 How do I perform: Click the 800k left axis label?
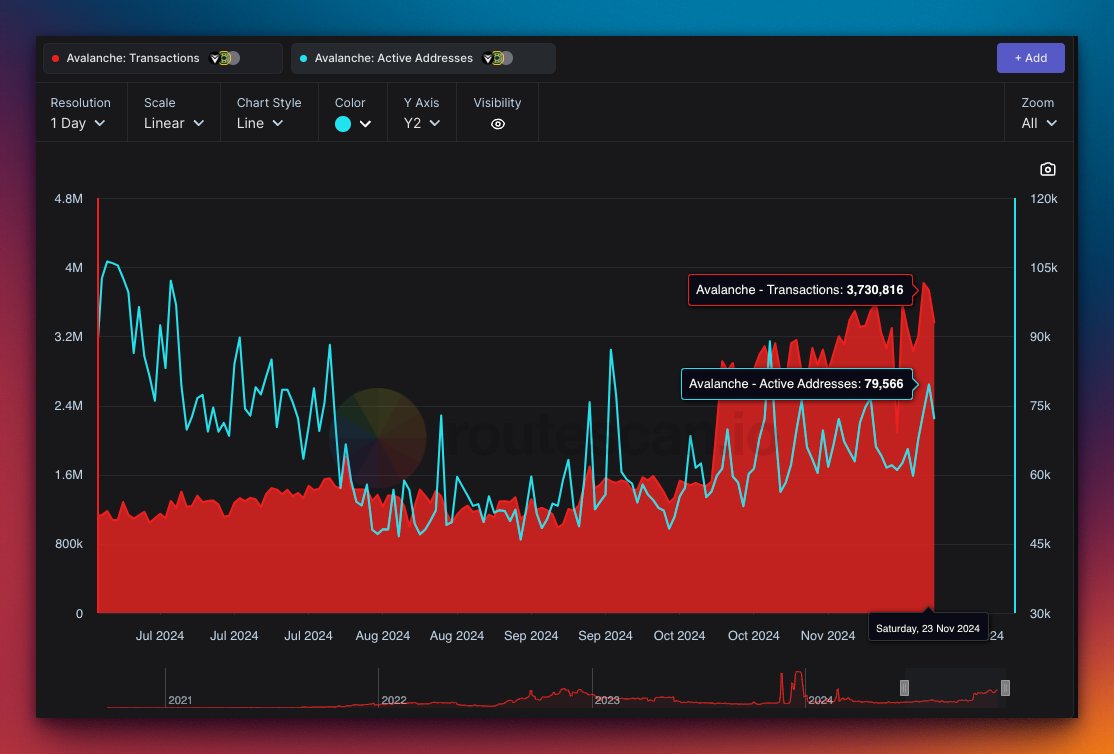pos(69,544)
